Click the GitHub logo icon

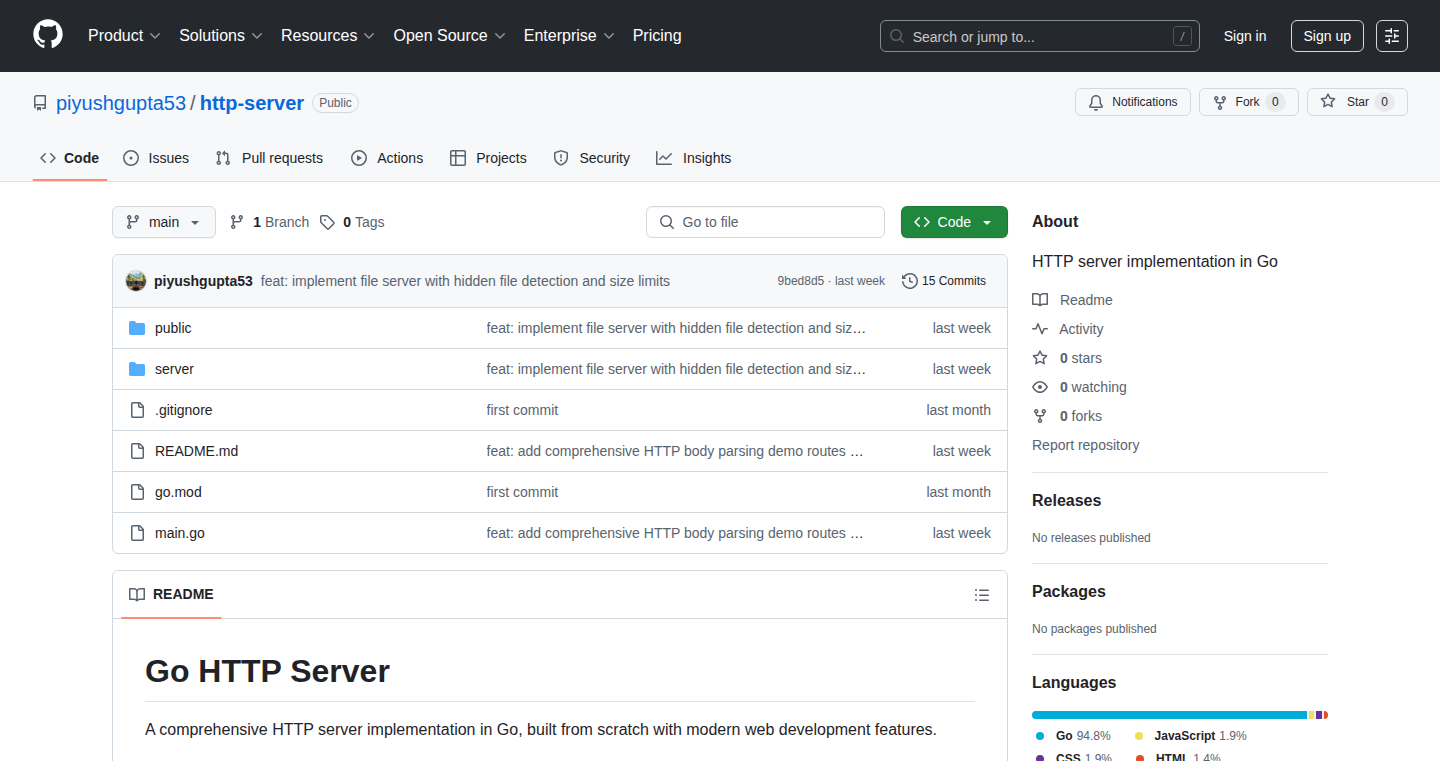click(x=48, y=35)
